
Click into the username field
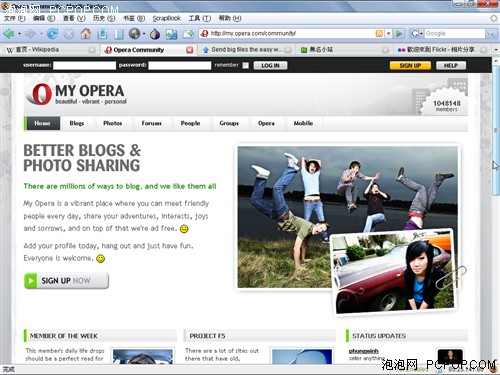point(84,65)
